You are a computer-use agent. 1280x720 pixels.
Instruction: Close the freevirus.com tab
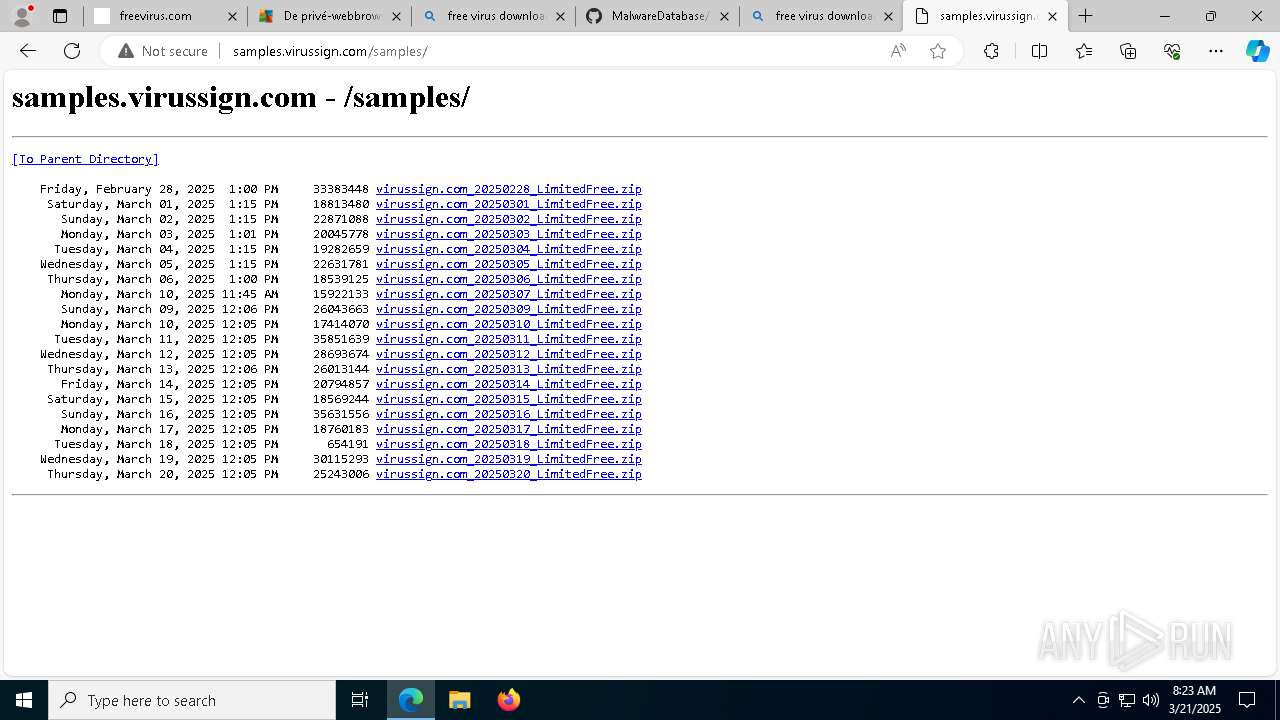(x=232, y=16)
